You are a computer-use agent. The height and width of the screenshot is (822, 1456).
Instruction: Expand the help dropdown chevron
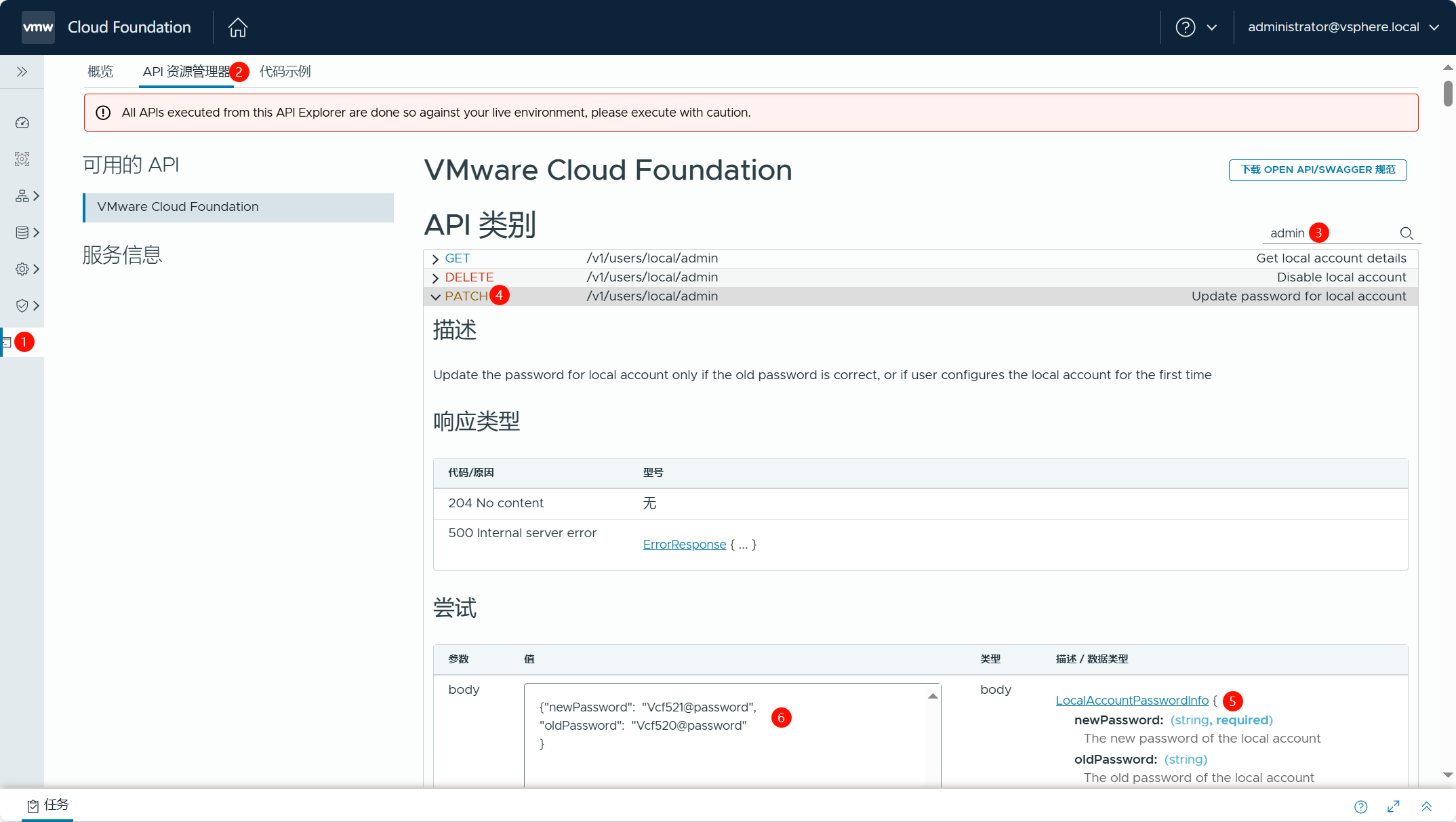pos(1212,27)
